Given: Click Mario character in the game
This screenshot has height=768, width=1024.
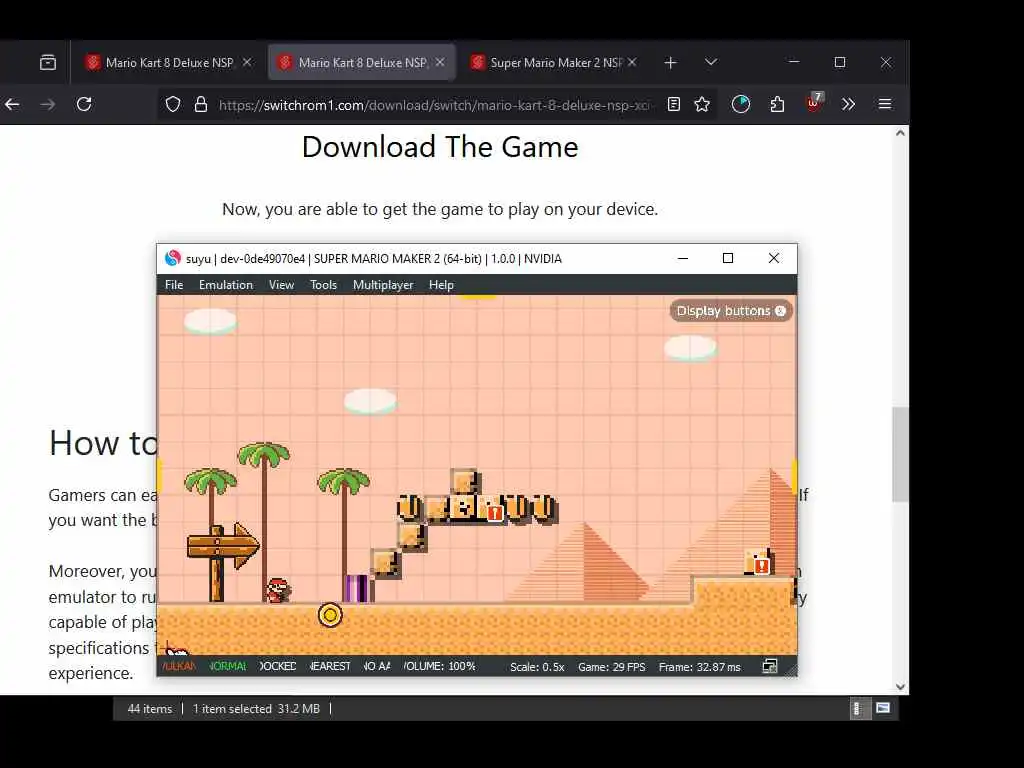Looking at the screenshot, I should tap(278, 590).
